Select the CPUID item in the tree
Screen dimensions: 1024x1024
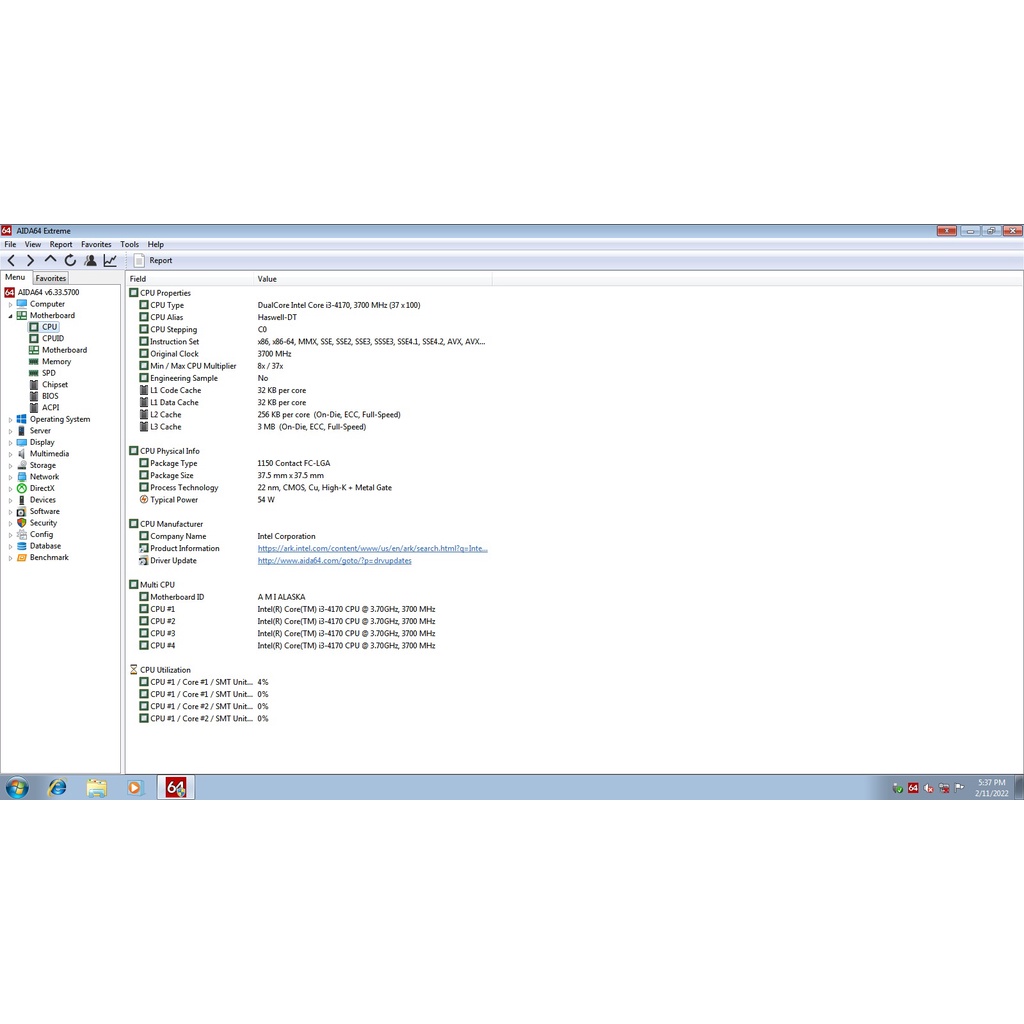(x=52, y=339)
